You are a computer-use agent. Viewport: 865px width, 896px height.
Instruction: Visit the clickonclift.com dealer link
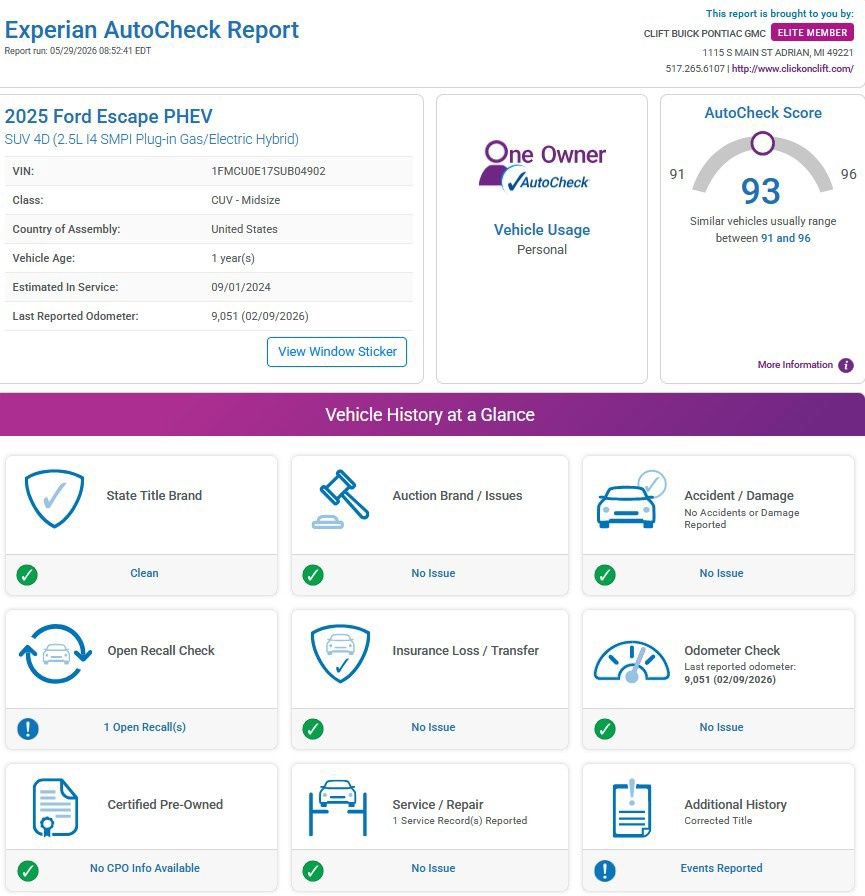pyautogui.click(x=792, y=69)
